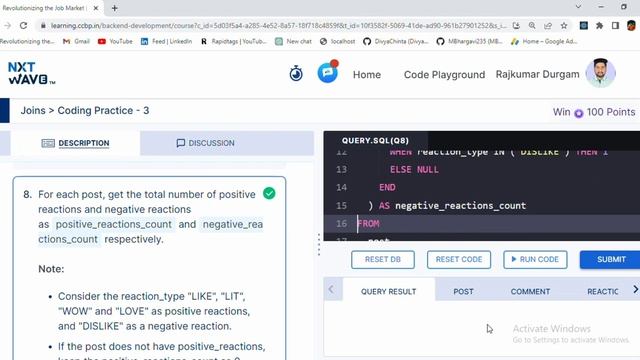This screenshot has height=360, width=640.
Task: Switch to the DESCRIPTION tab
Action: (x=76, y=143)
